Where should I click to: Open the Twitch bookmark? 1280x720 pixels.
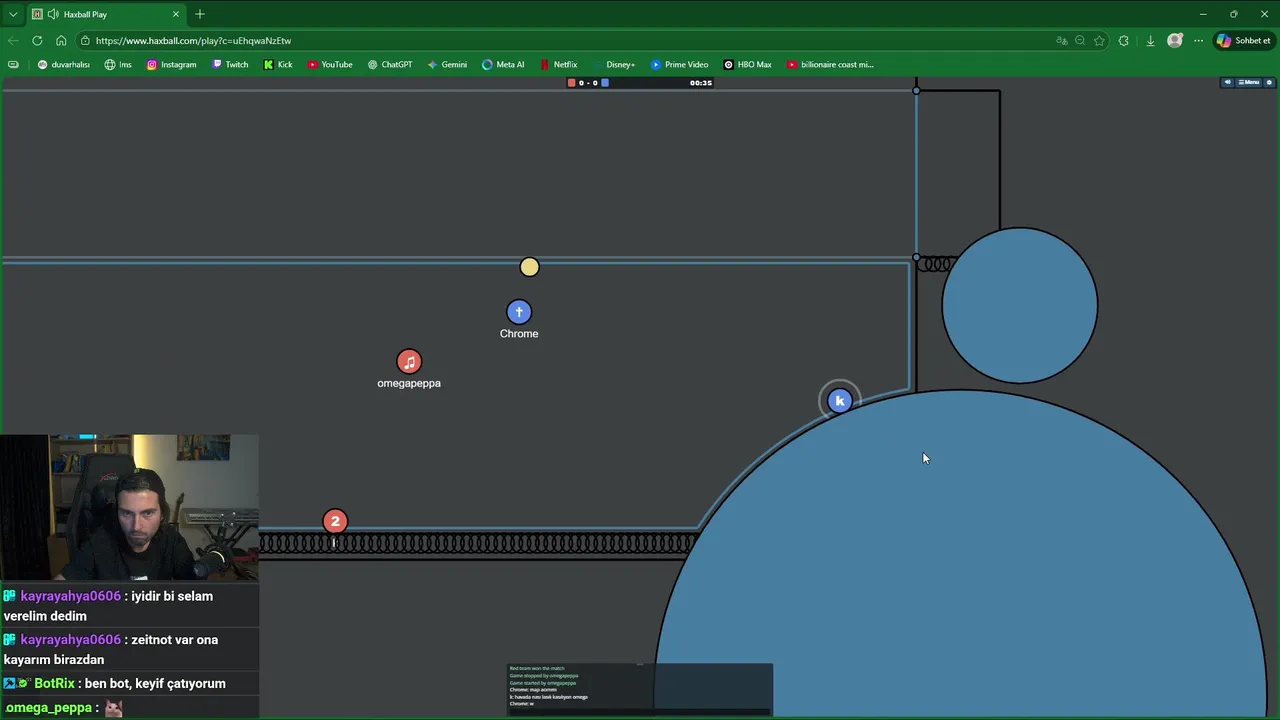(x=230, y=64)
